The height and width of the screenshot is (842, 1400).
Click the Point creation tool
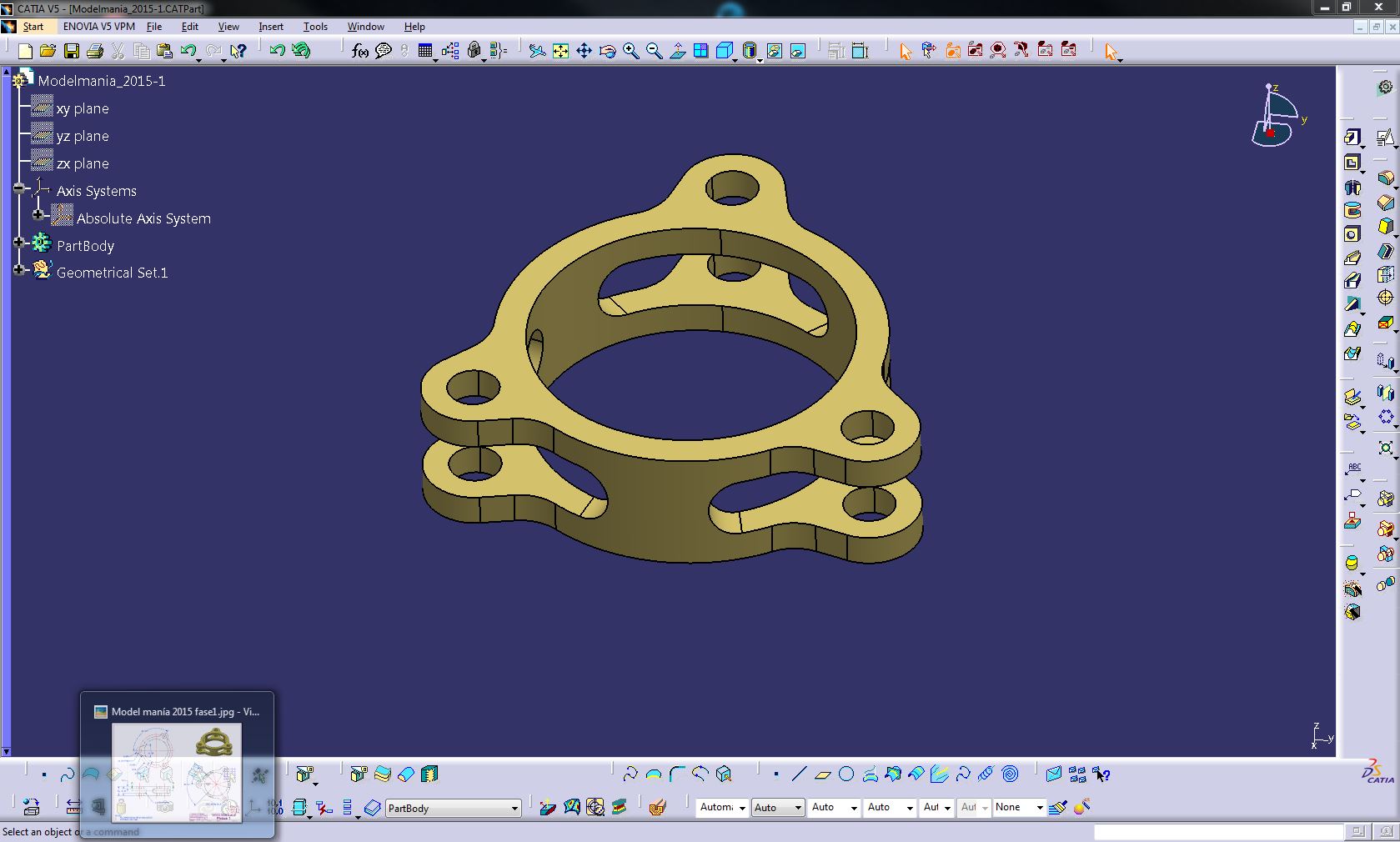tap(776, 774)
